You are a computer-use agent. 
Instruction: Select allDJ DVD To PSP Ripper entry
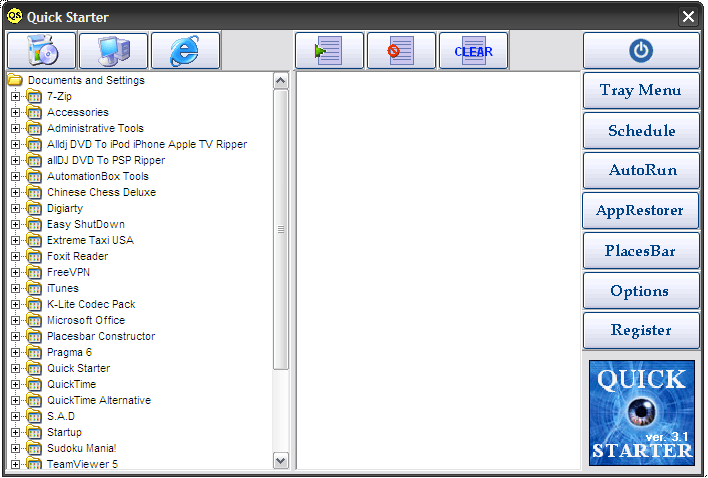(106, 160)
